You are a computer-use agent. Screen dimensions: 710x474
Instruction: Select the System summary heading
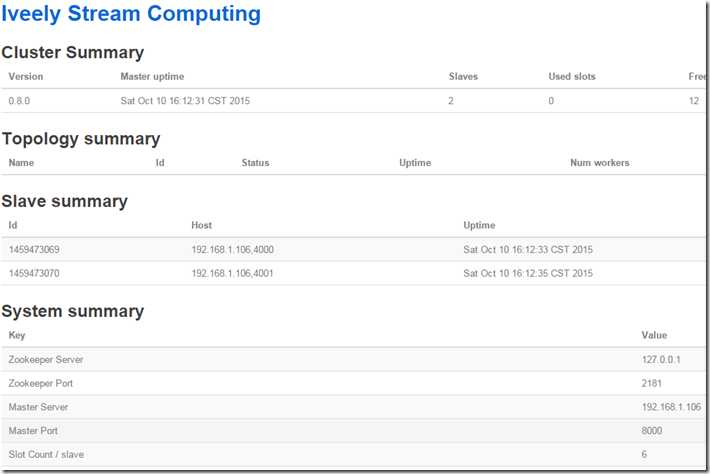[x=72, y=311]
